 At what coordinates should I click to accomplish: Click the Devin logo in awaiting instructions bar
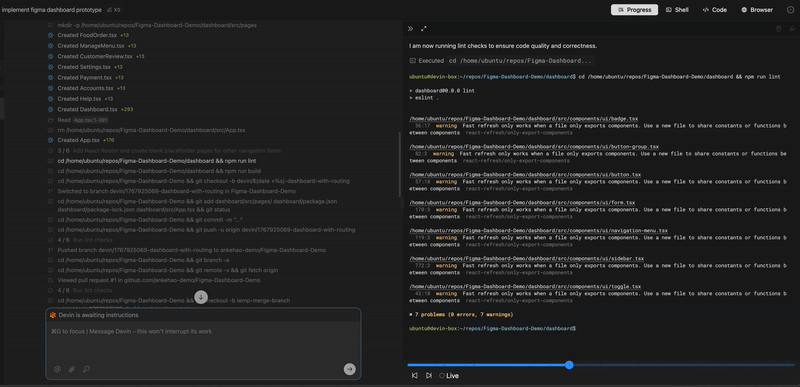[53, 315]
